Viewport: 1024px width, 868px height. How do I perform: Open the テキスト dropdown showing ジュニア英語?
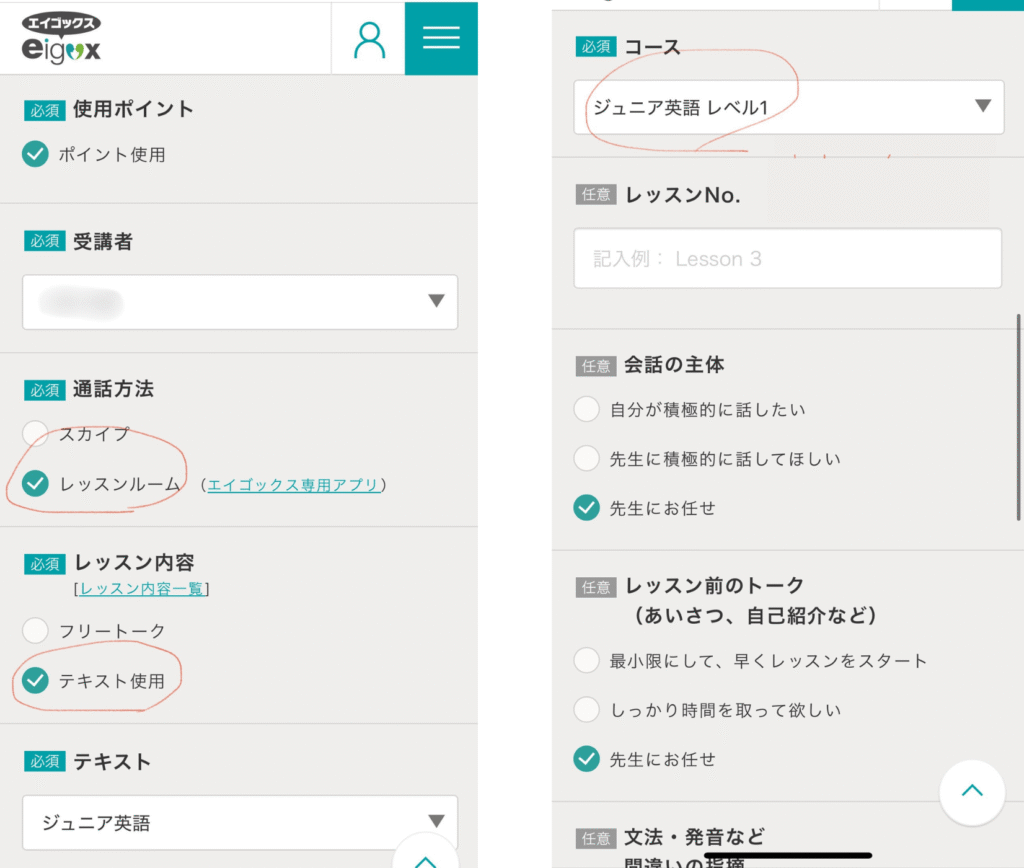[x=240, y=822]
